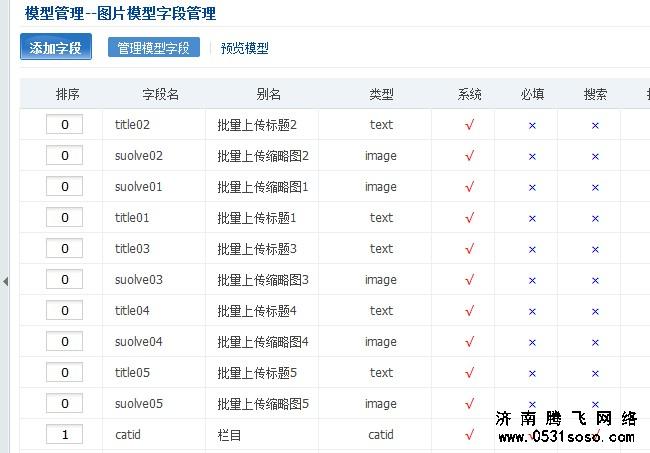Click the 搜索 column header
Screen dimensions: 650x453
[595, 94]
